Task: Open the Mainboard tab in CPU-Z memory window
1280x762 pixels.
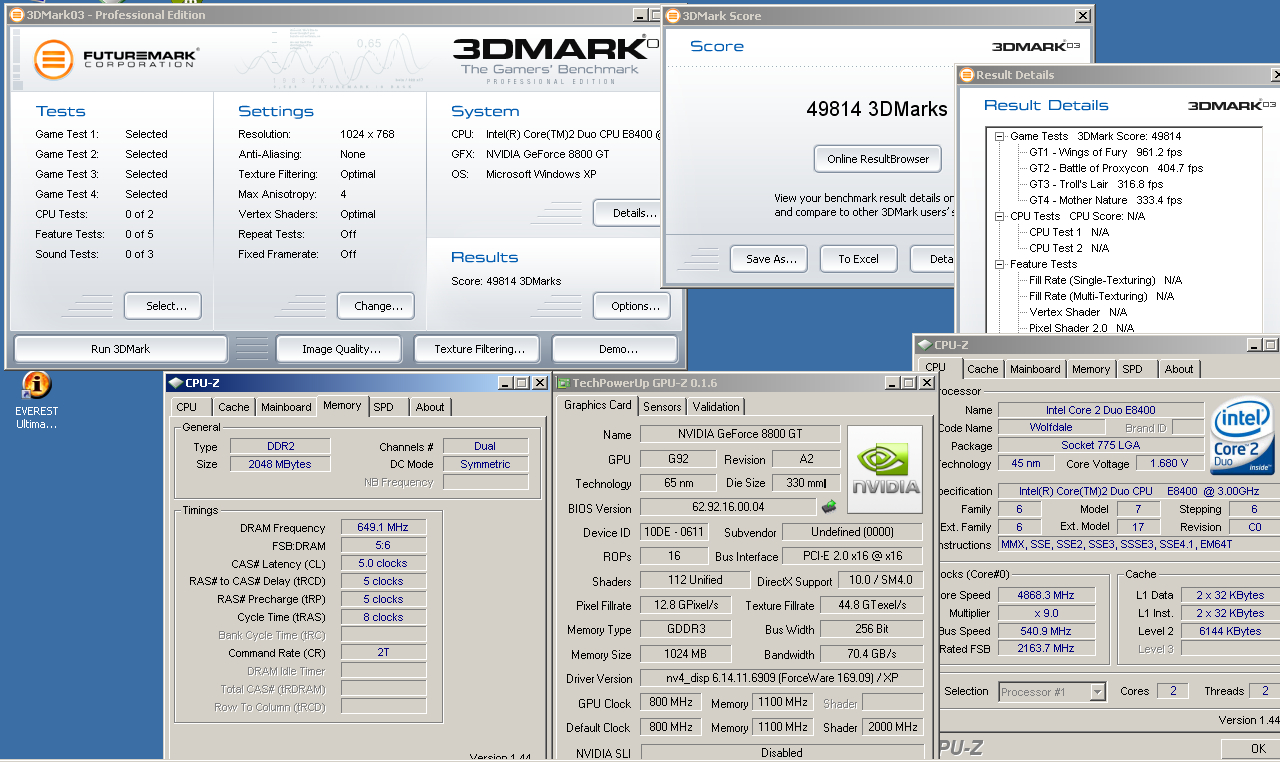Action: click(286, 407)
